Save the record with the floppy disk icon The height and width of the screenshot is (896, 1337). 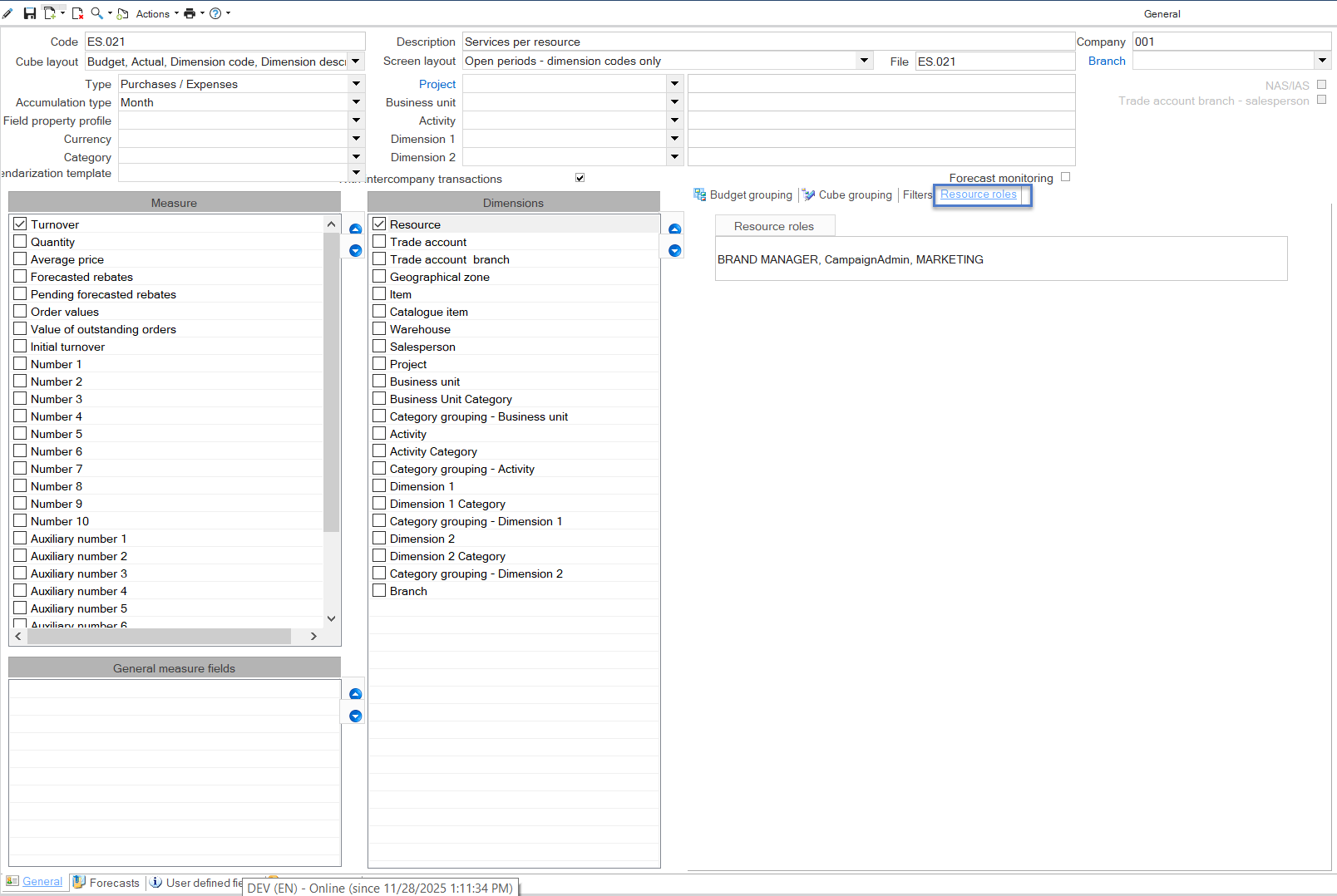(30, 13)
